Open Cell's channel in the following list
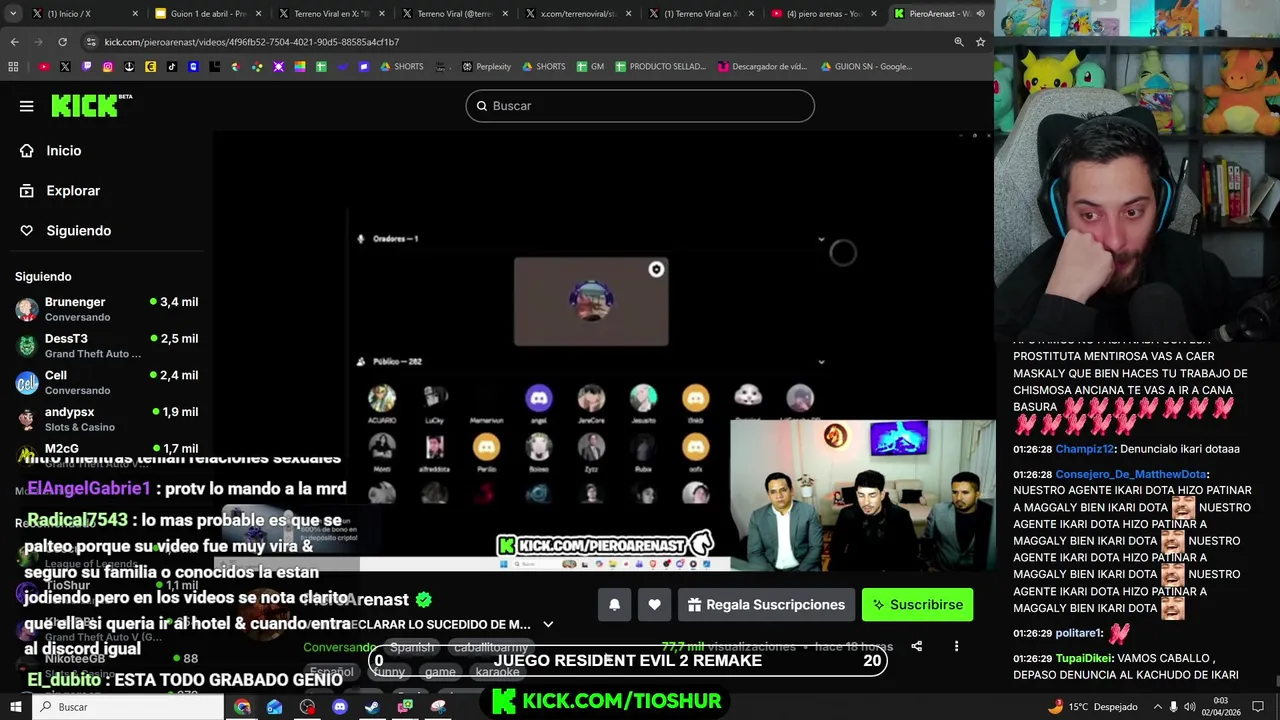Screen dimensions: 1280x720 (x=106, y=382)
